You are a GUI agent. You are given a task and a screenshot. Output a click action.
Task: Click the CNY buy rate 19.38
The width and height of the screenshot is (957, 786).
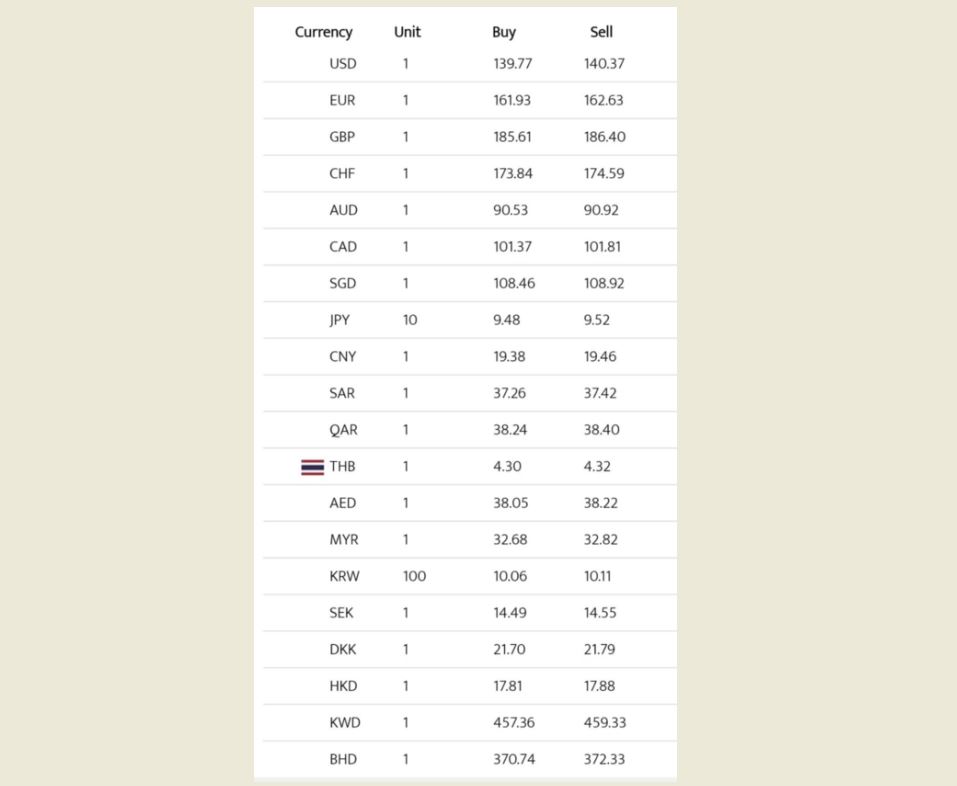pos(509,357)
